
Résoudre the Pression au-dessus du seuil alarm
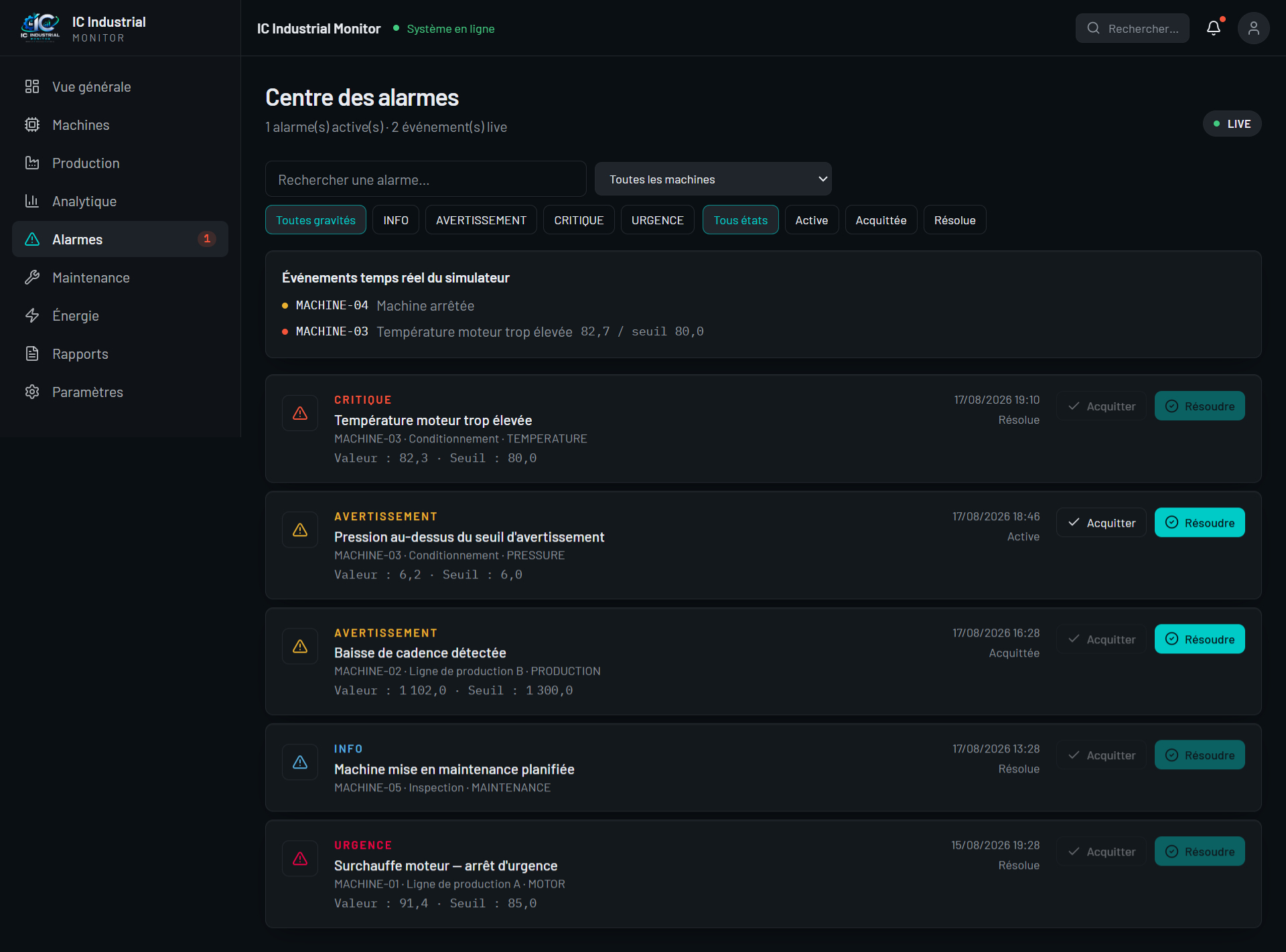coord(1200,522)
